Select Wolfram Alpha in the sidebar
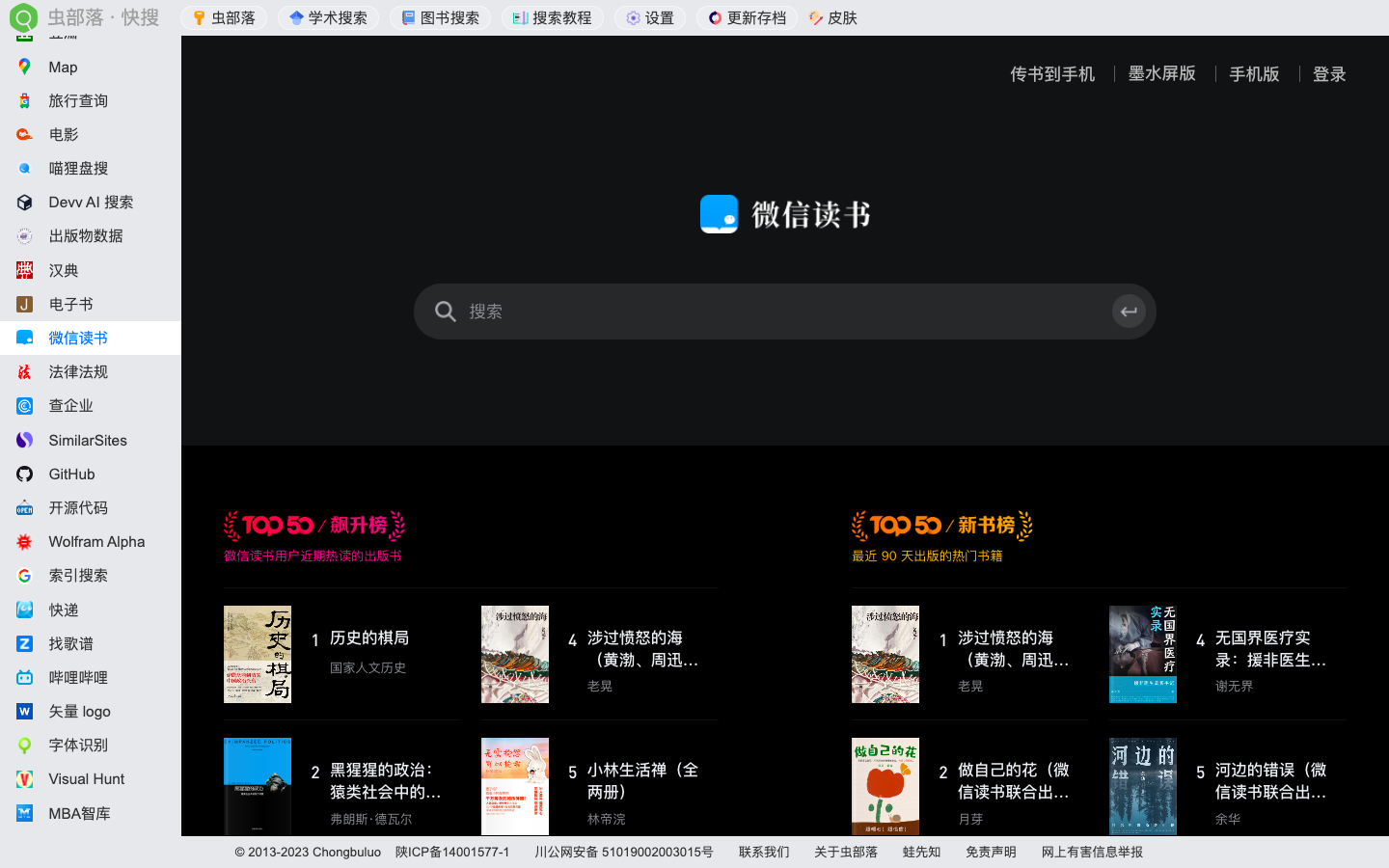 [95, 541]
